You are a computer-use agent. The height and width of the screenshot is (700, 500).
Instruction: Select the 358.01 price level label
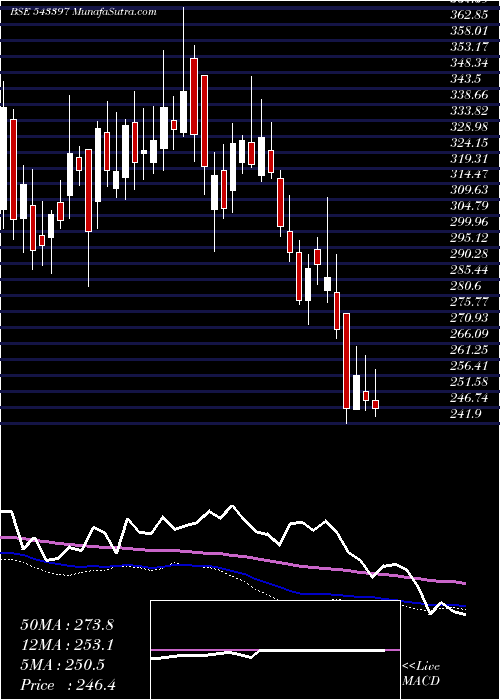pos(468,31)
